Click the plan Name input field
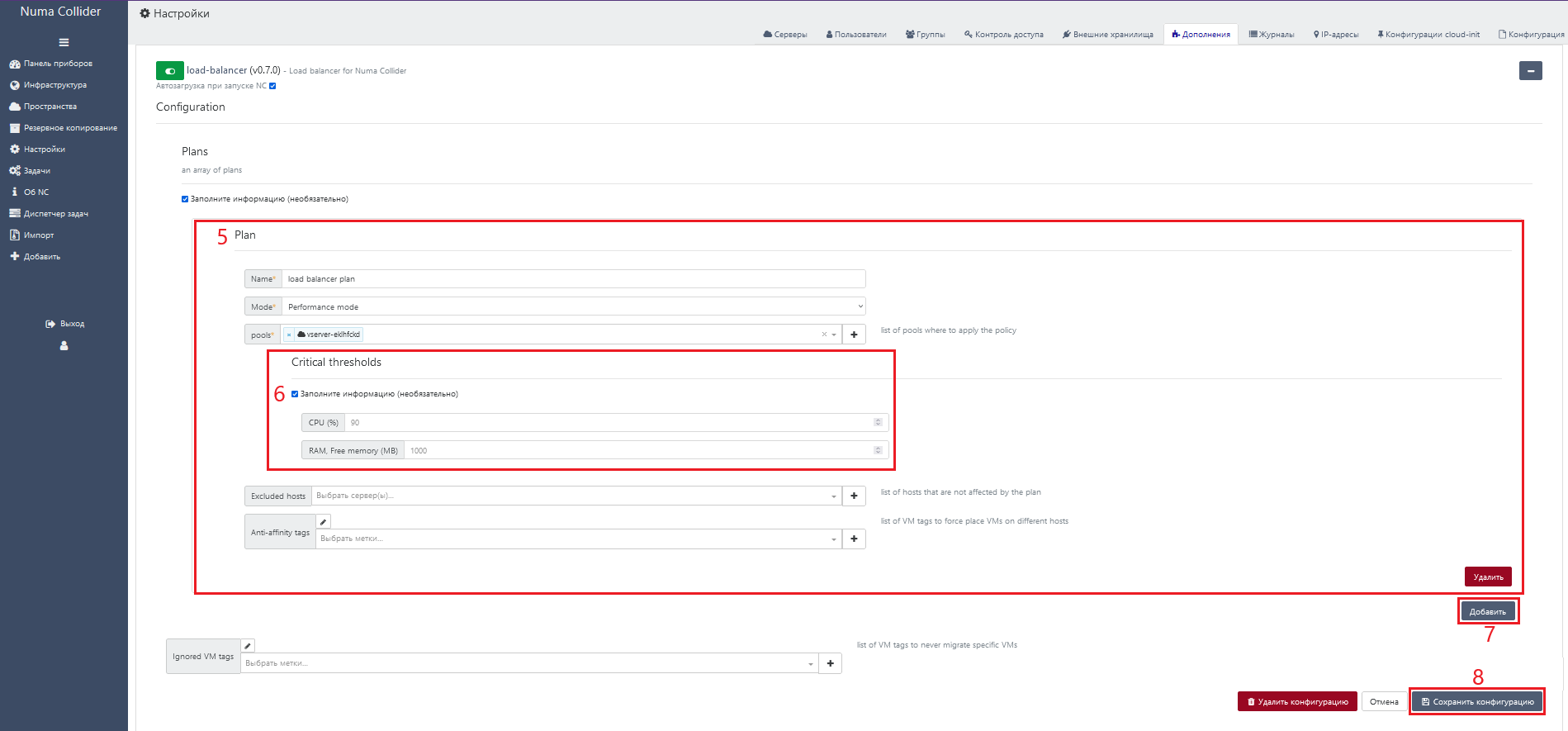The image size is (1568, 731). 573,278
